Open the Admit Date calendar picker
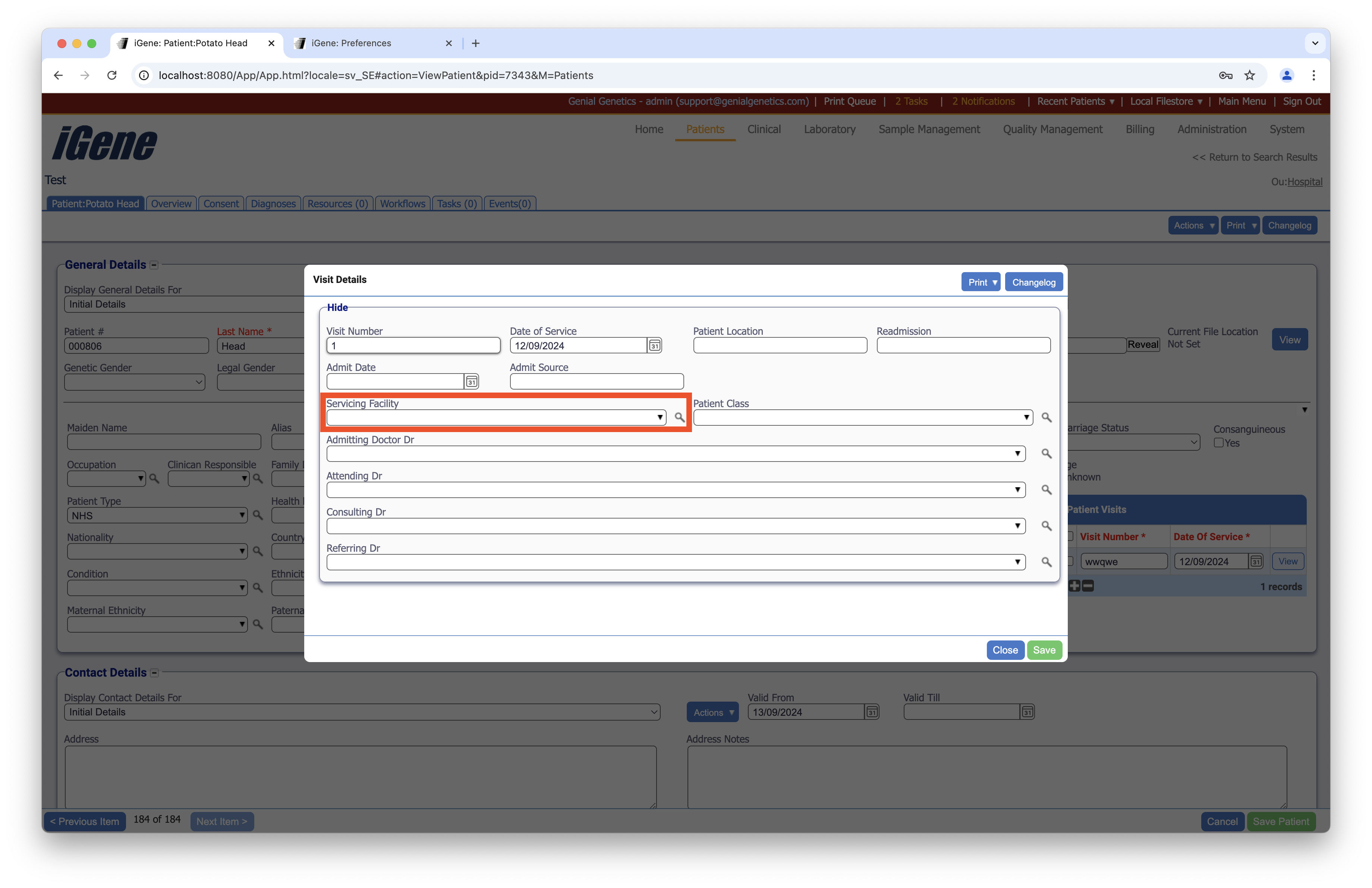Image resolution: width=1372 pixels, height=888 pixels. click(472, 381)
